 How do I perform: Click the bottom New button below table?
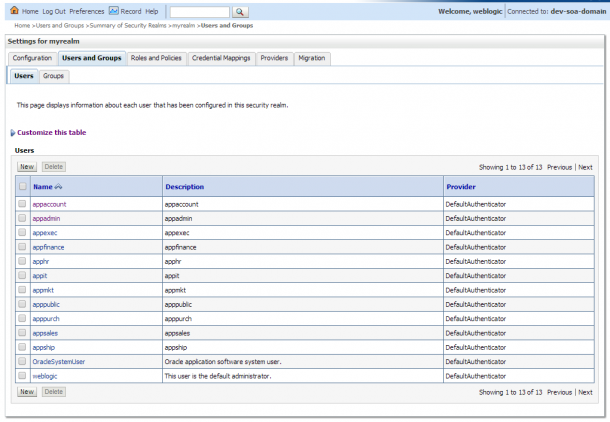27,392
